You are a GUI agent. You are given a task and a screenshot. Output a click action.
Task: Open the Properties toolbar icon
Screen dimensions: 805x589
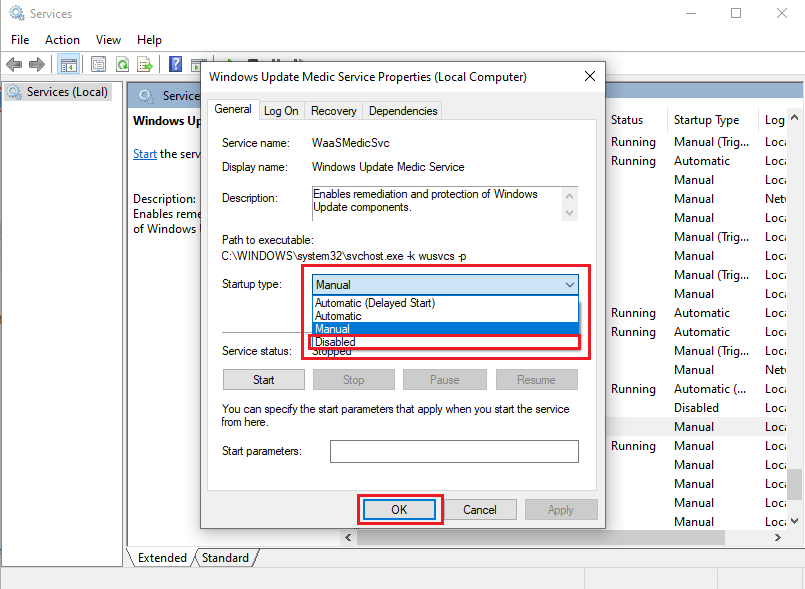pos(98,65)
